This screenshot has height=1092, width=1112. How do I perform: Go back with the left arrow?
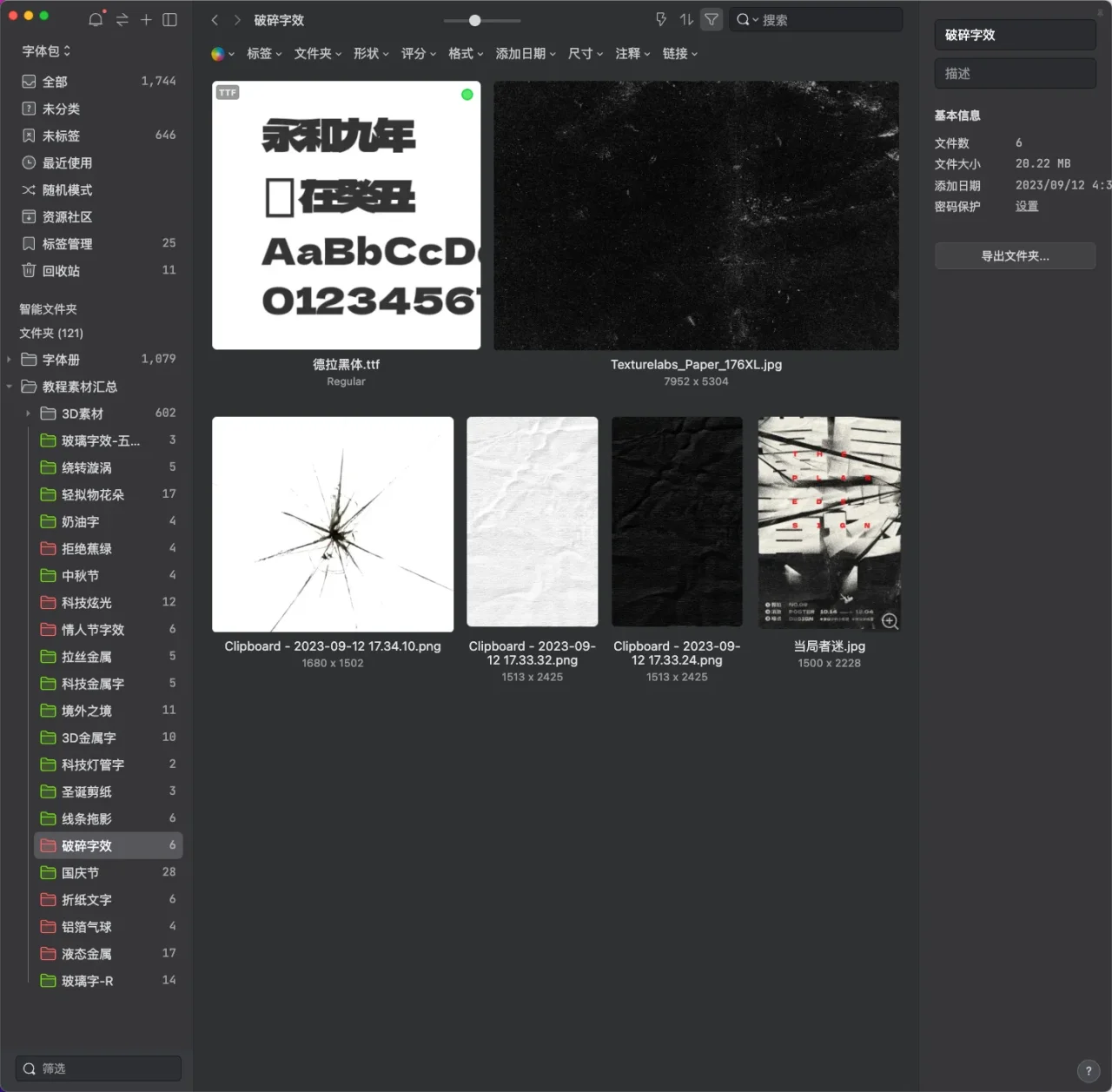click(x=215, y=20)
